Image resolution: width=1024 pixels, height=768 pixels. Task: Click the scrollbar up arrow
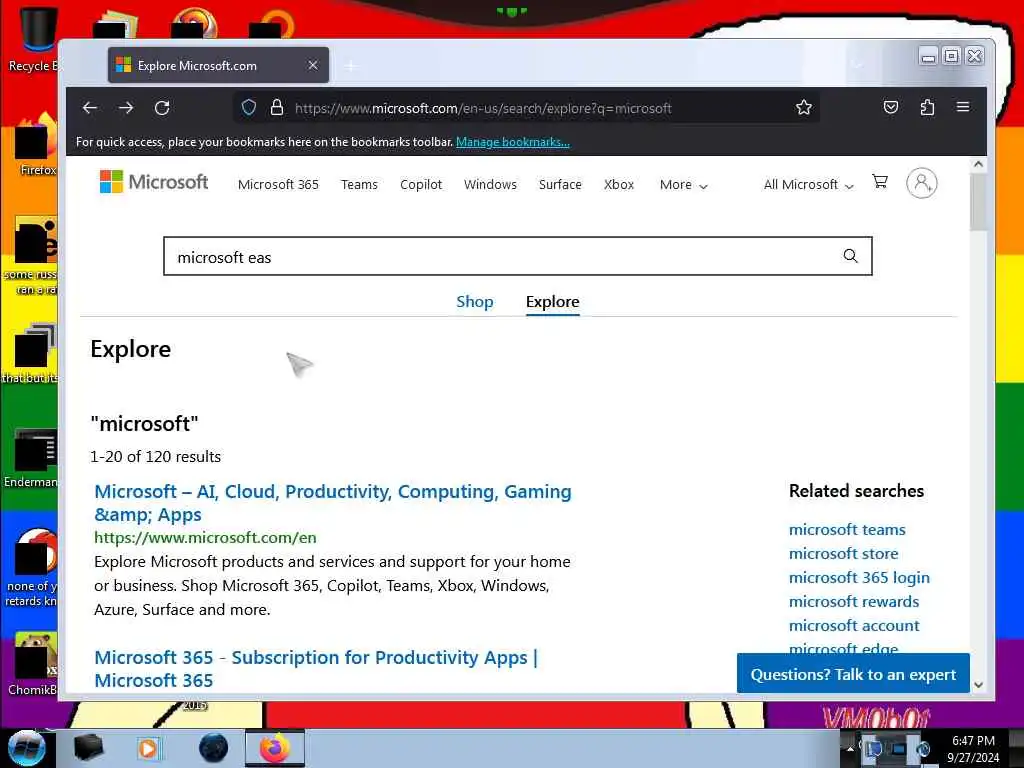click(978, 164)
